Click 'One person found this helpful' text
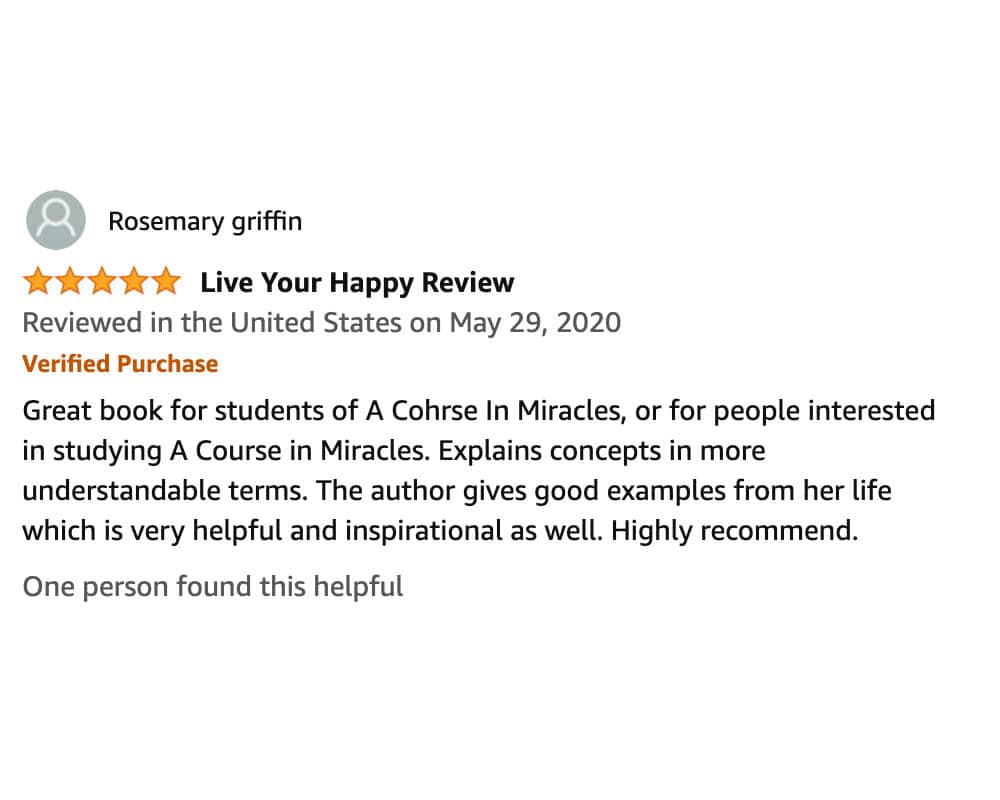 (x=213, y=586)
